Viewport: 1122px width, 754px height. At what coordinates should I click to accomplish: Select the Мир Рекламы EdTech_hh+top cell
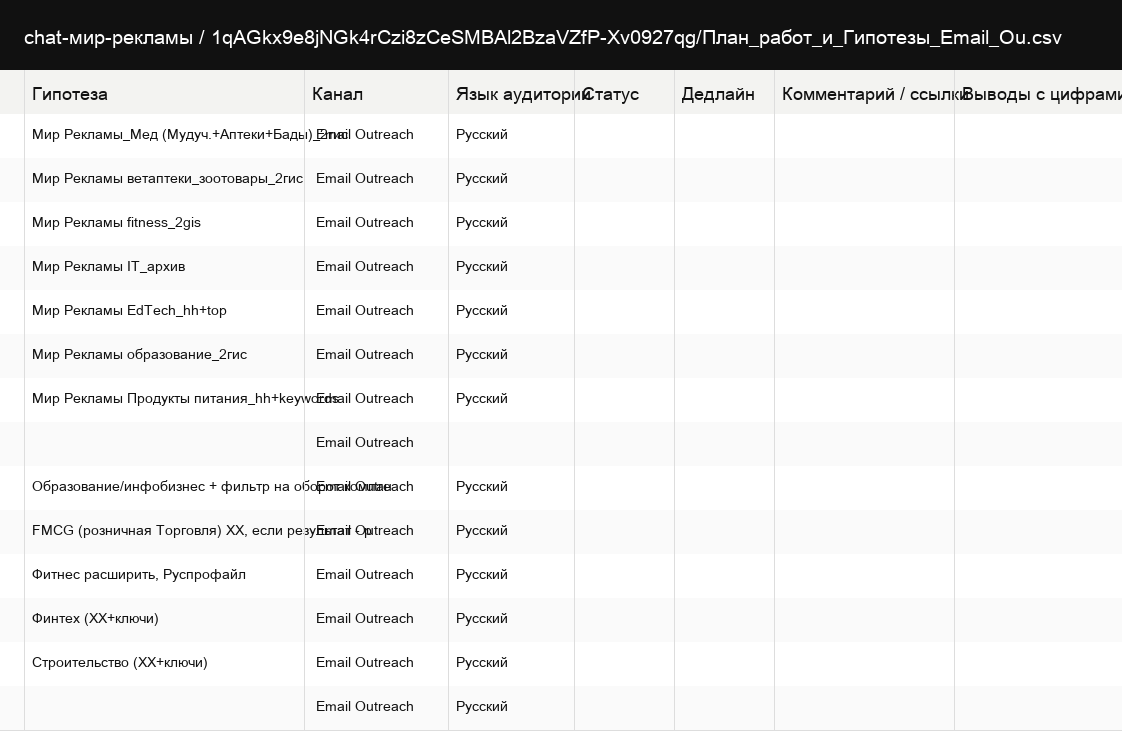coord(165,310)
